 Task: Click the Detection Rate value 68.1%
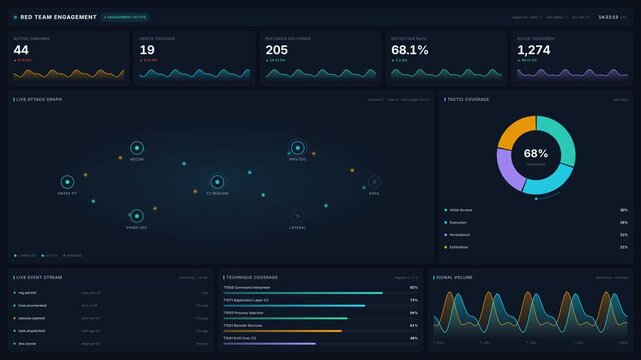[410, 50]
